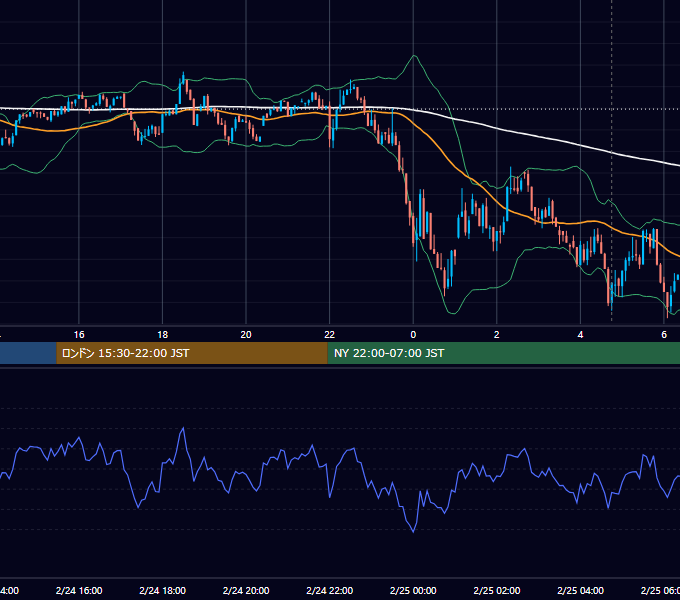Screen dimensions: 680x600
Task: Click the oscillator's highest peak after 18:00
Action: click(183, 428)
